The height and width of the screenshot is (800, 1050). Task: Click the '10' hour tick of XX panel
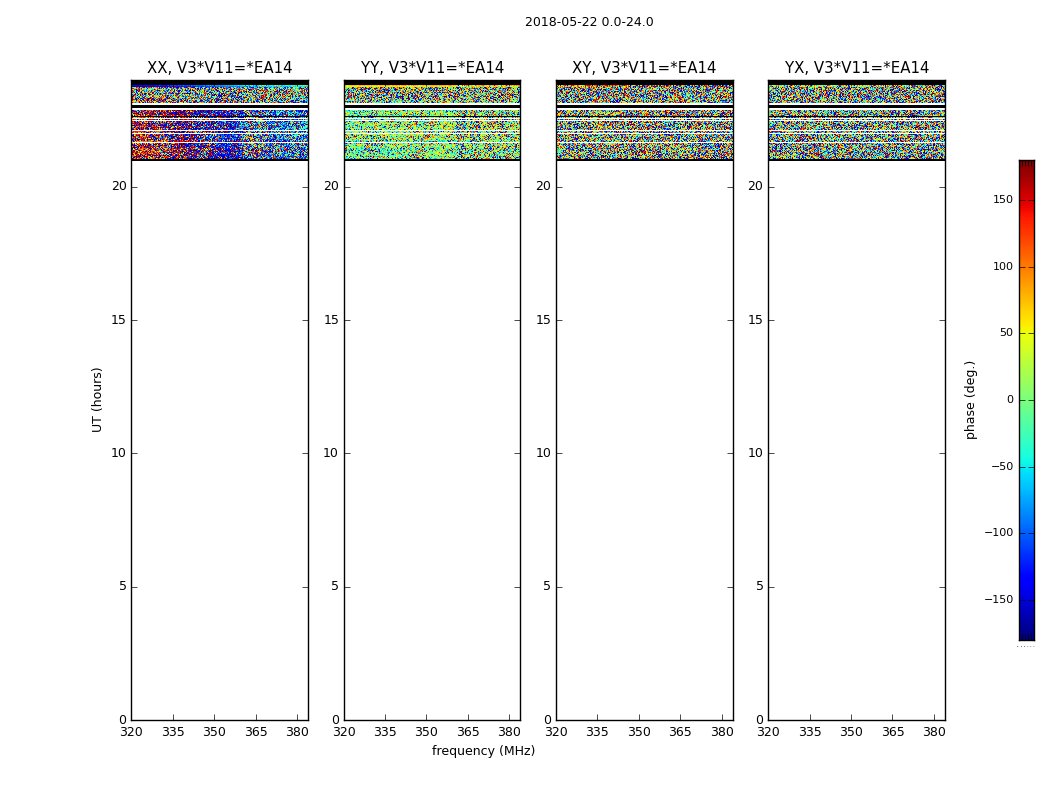click(119, 453)
